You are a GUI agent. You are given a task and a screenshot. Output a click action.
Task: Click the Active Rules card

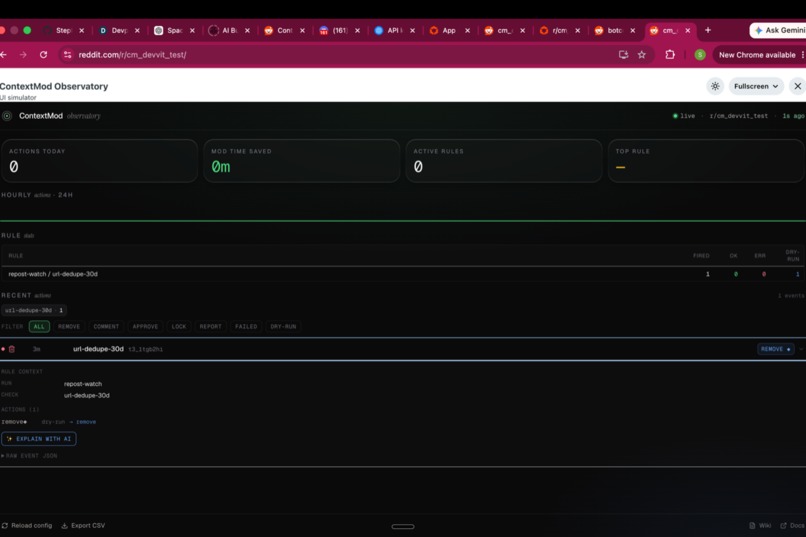(504, 161)
